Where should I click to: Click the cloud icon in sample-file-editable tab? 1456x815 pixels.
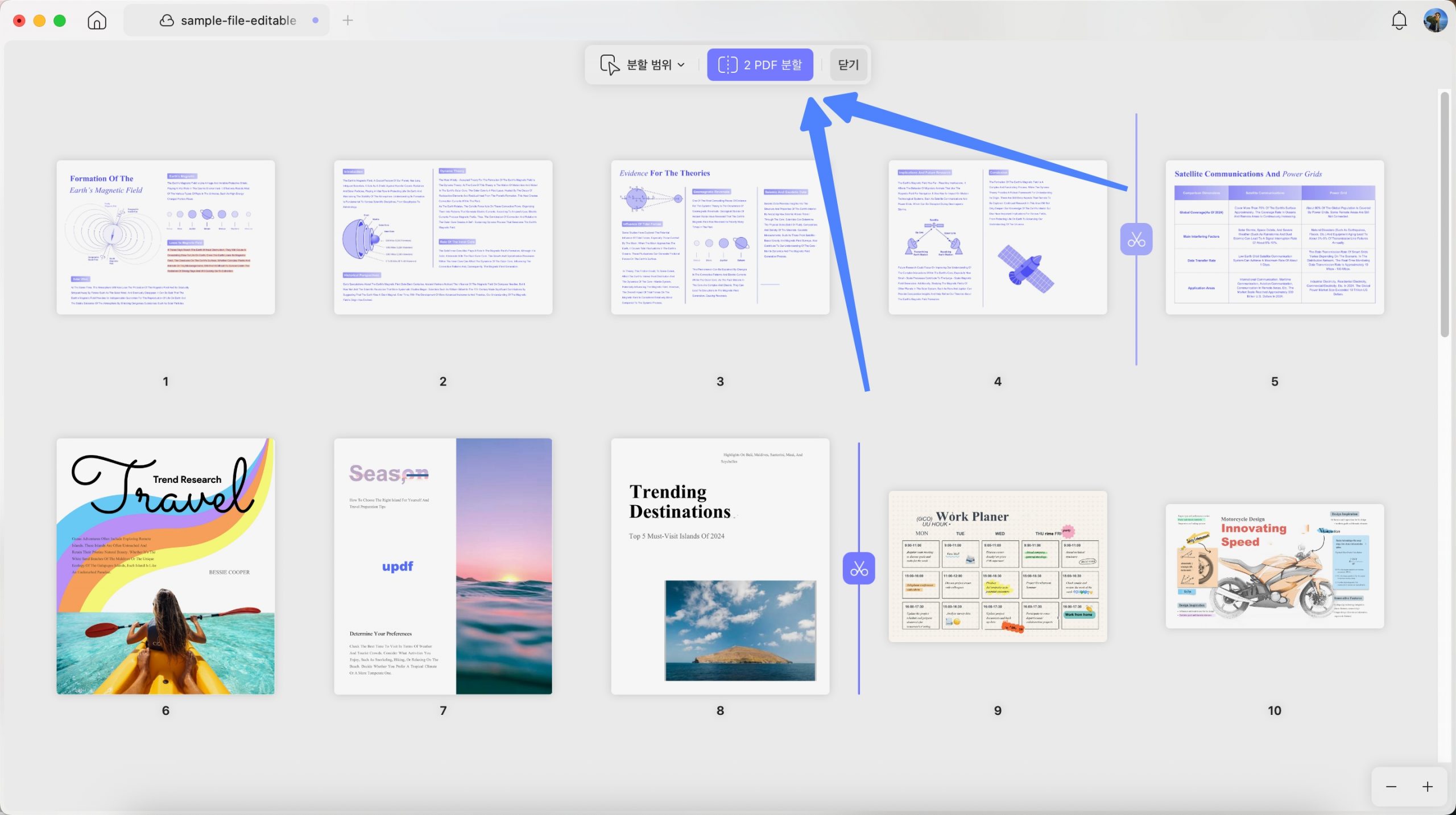coord(167,20)
